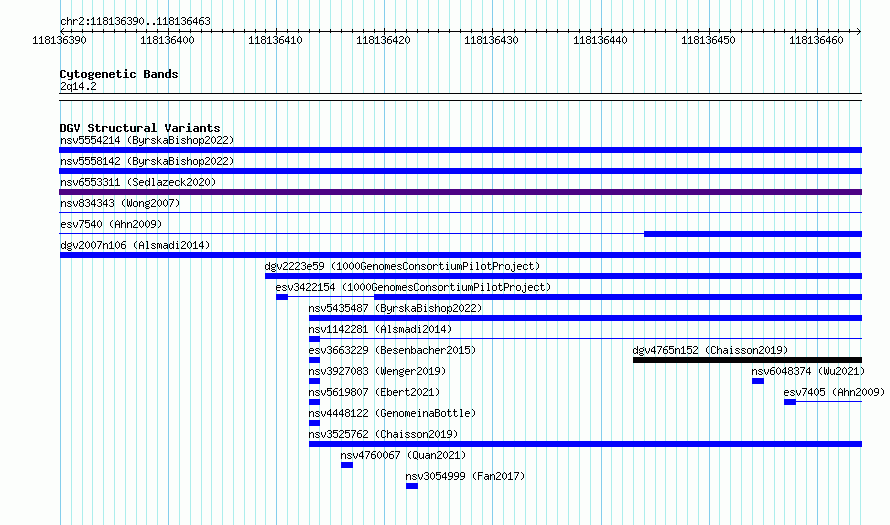Open dgv2007n106 (Alsmadi2014) label
This screenshot has height=525, width=890.
135,245
